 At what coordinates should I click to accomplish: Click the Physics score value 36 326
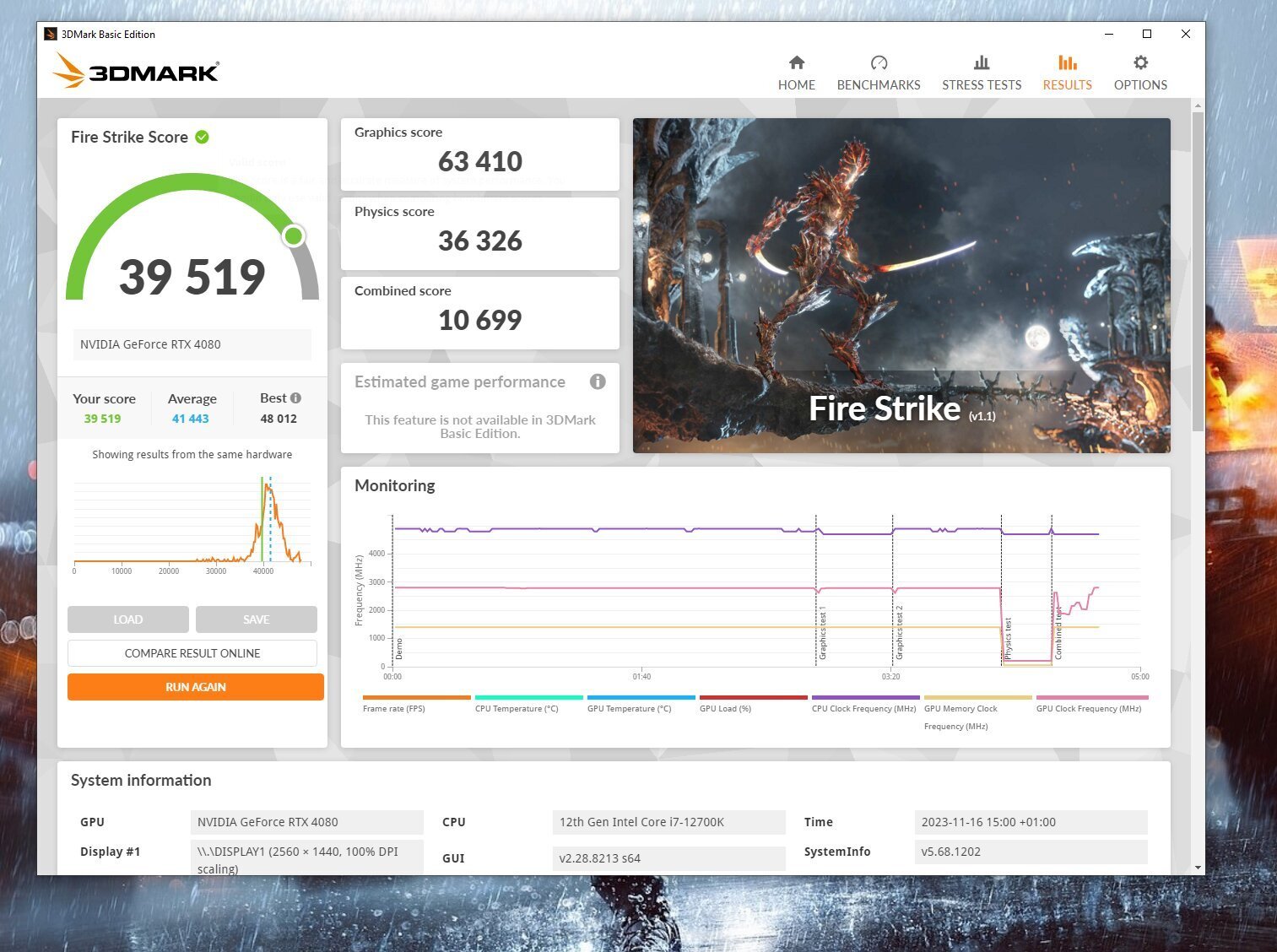point(480,241)
